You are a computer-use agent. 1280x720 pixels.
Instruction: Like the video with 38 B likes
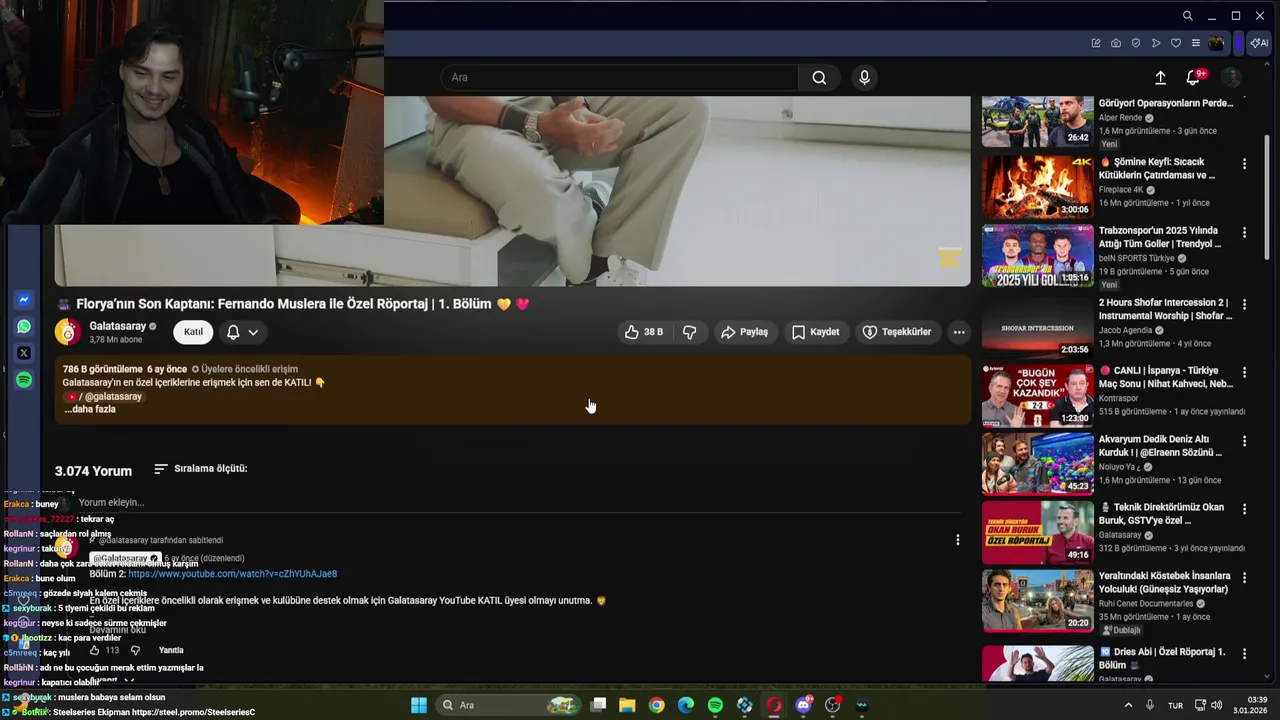[x=644, y=332]
